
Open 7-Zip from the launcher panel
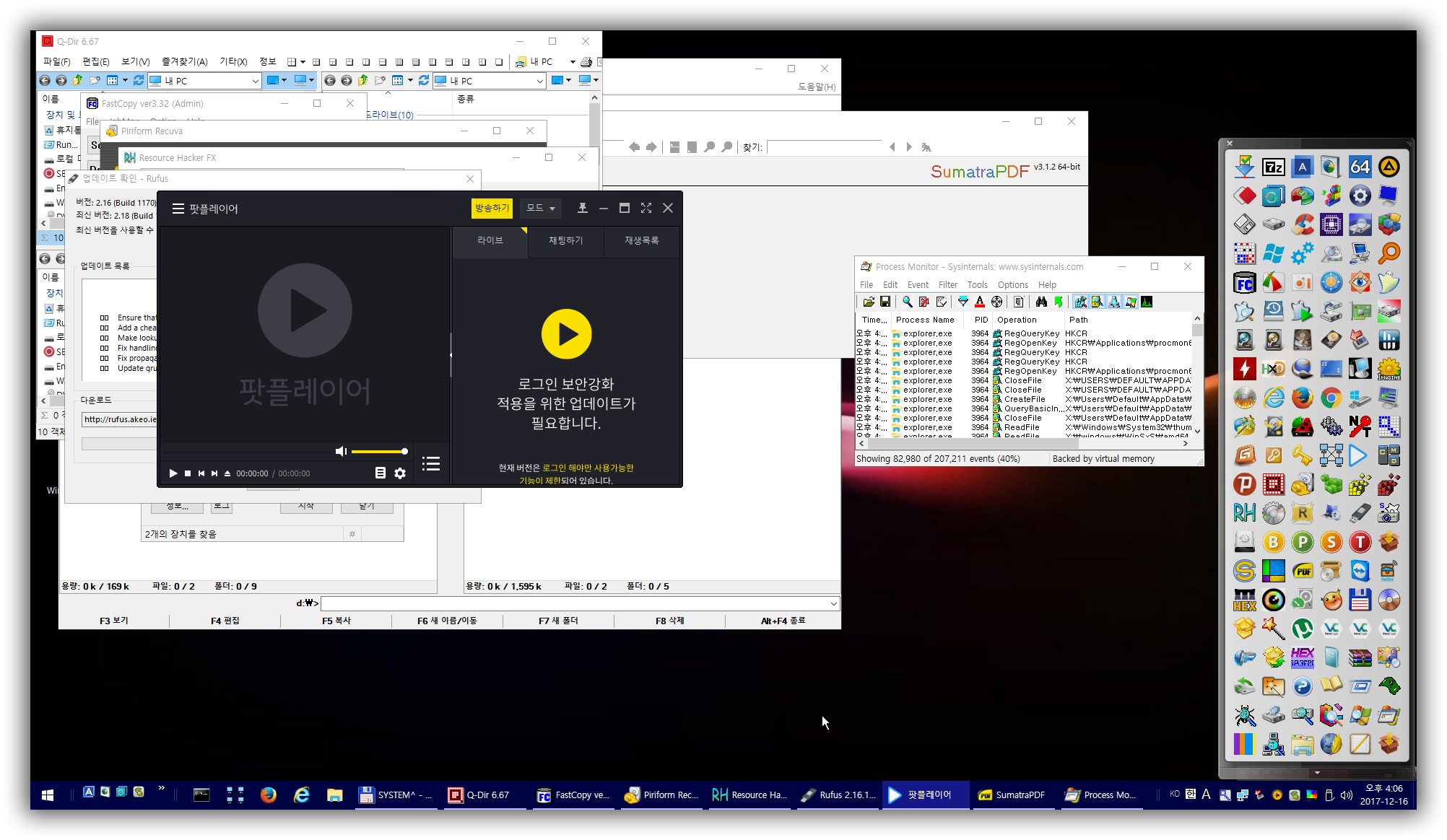1273,167
